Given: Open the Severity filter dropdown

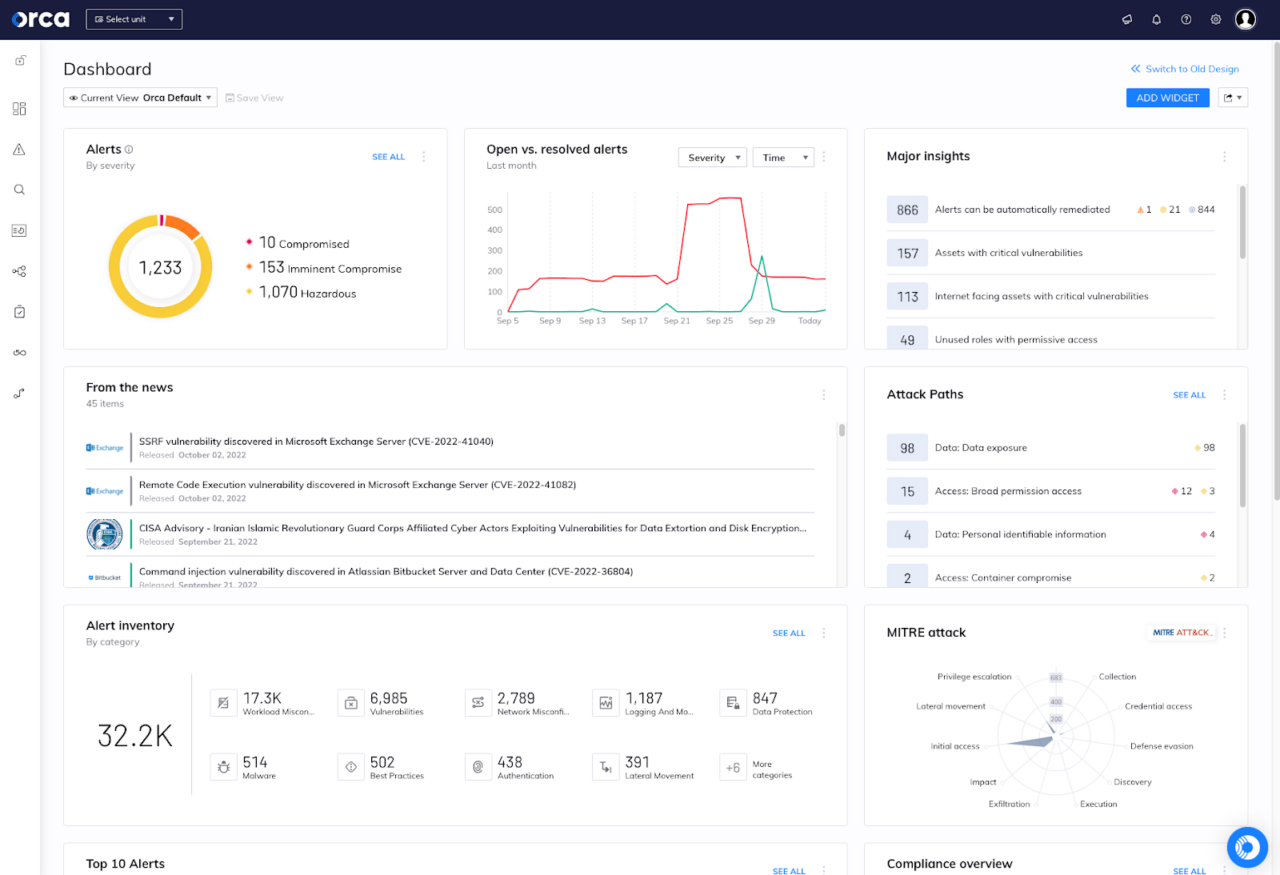Looking at the screenshot, I should click(712, 158).
